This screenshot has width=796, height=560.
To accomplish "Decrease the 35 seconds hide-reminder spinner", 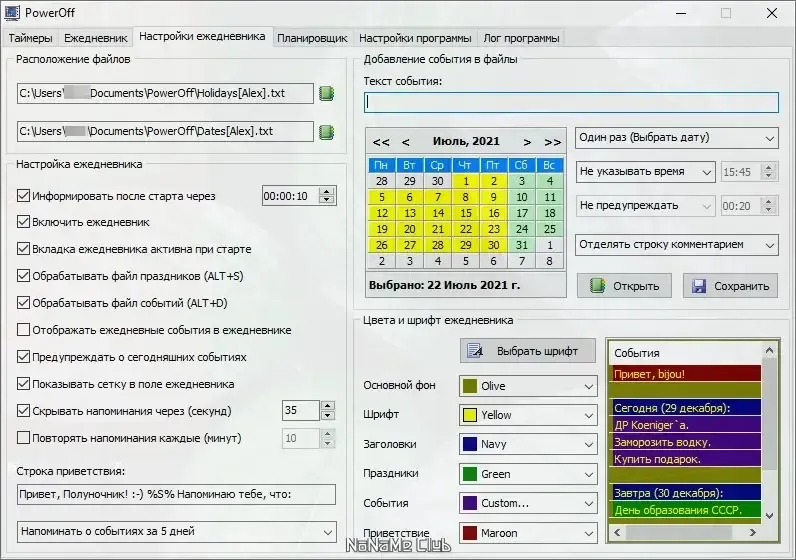I will [327, 415].
